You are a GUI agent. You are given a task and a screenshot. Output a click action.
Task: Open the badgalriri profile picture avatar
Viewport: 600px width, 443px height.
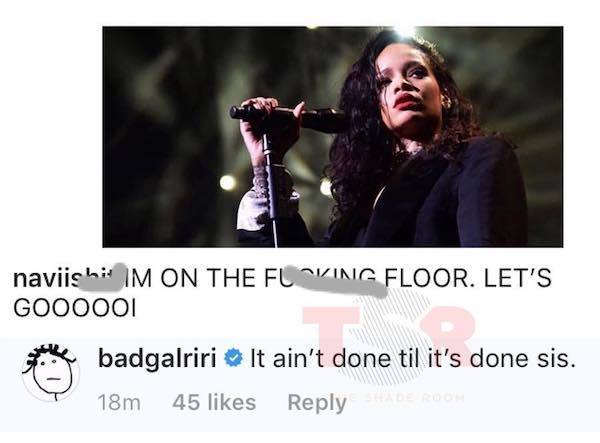click(x=51, y=371)
